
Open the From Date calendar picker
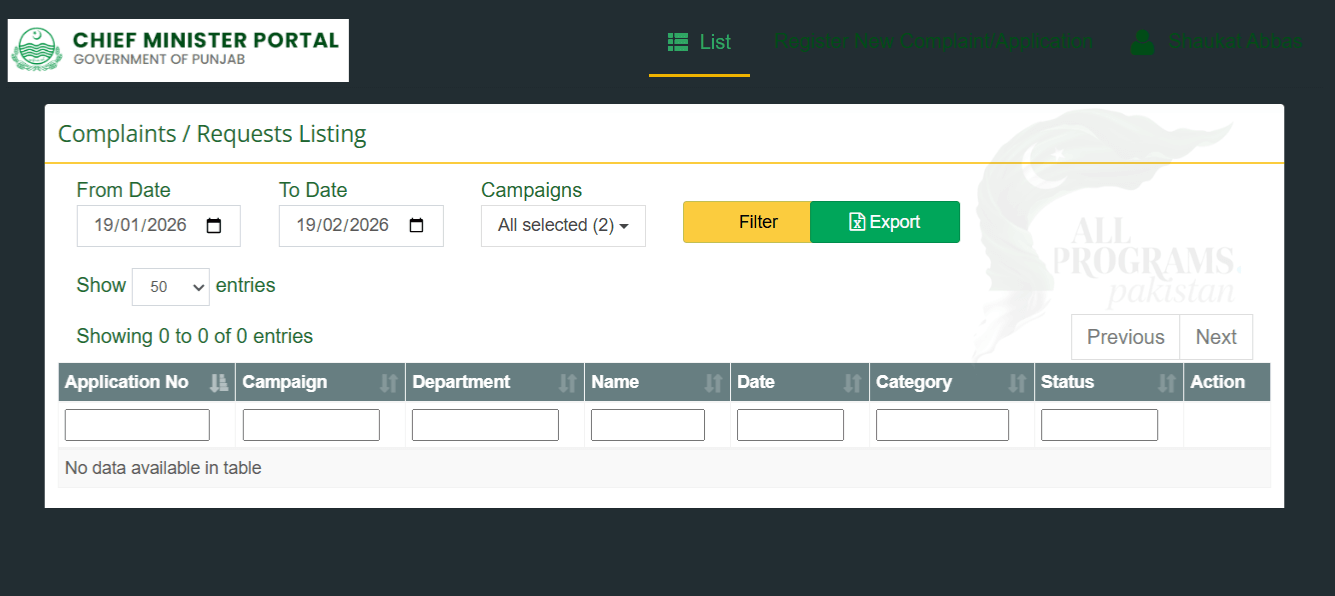coord(214,226)
